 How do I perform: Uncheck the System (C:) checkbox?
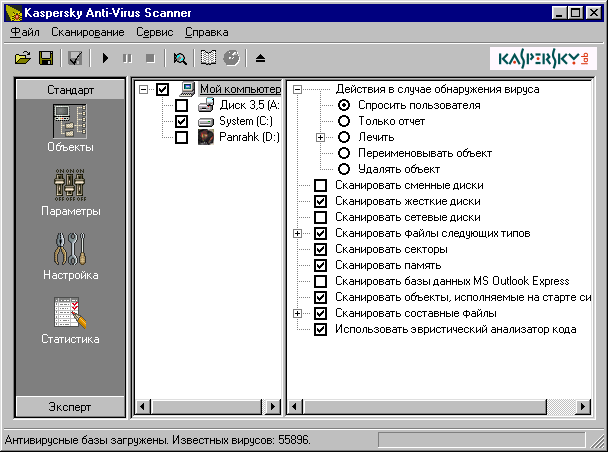(181, 121)
